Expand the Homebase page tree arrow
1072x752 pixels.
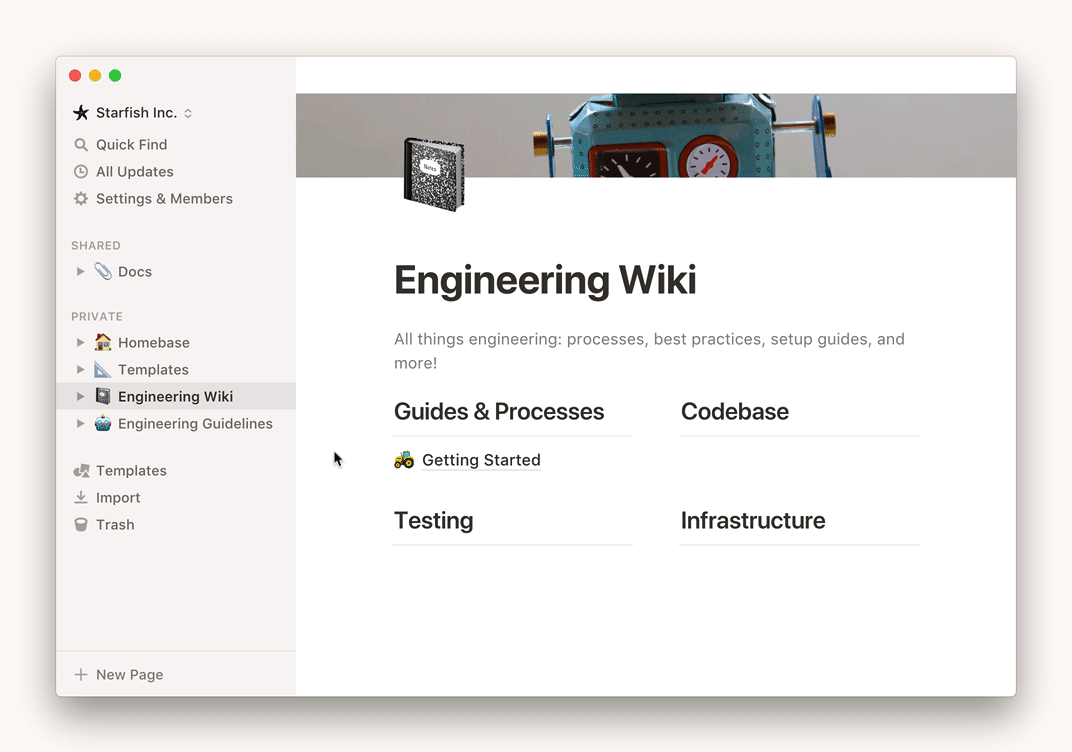[x=81, y=343]
